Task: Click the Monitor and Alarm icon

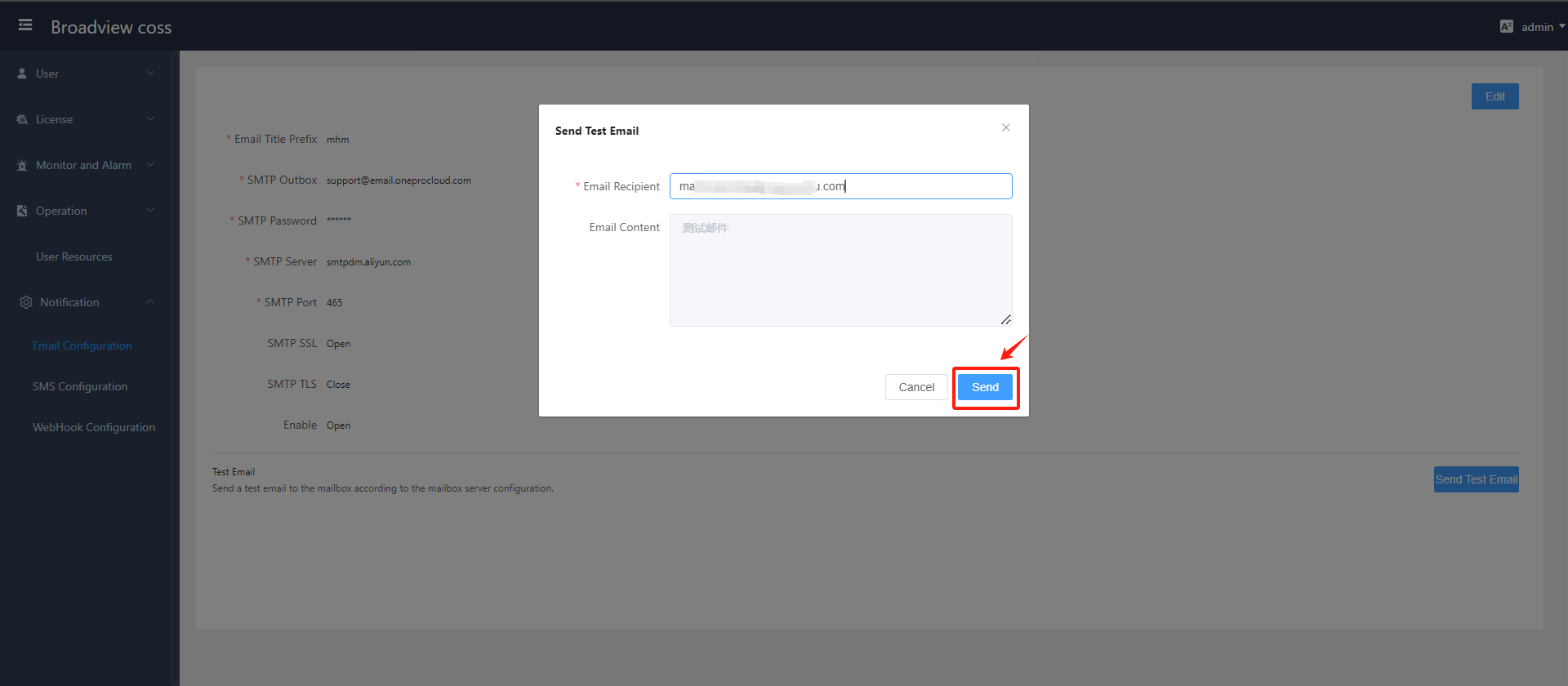Action: (x=22, y=165)
